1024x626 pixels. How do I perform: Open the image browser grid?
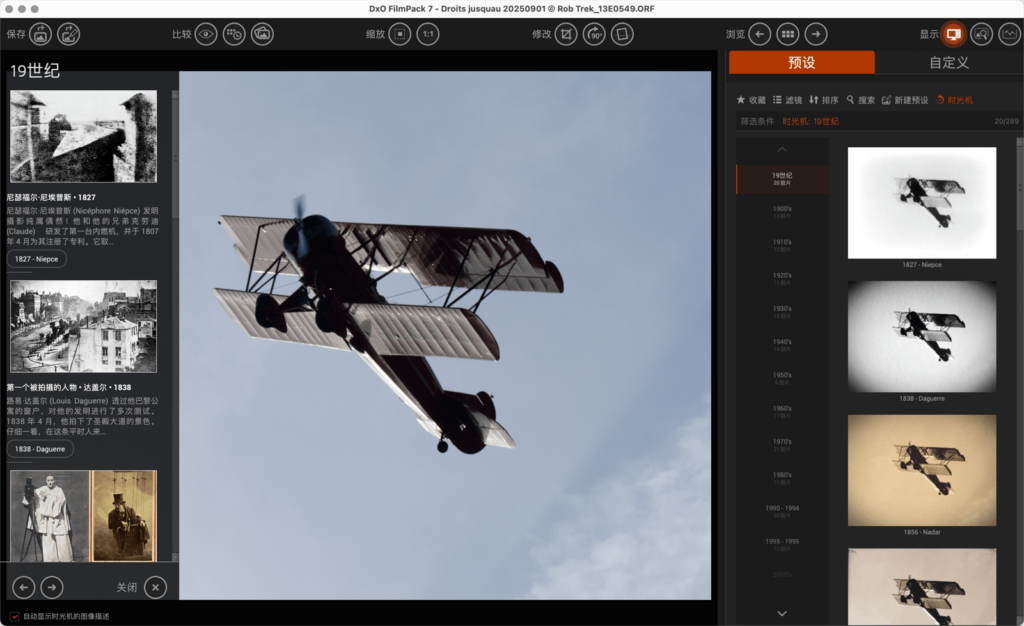(x=788, y=34)
